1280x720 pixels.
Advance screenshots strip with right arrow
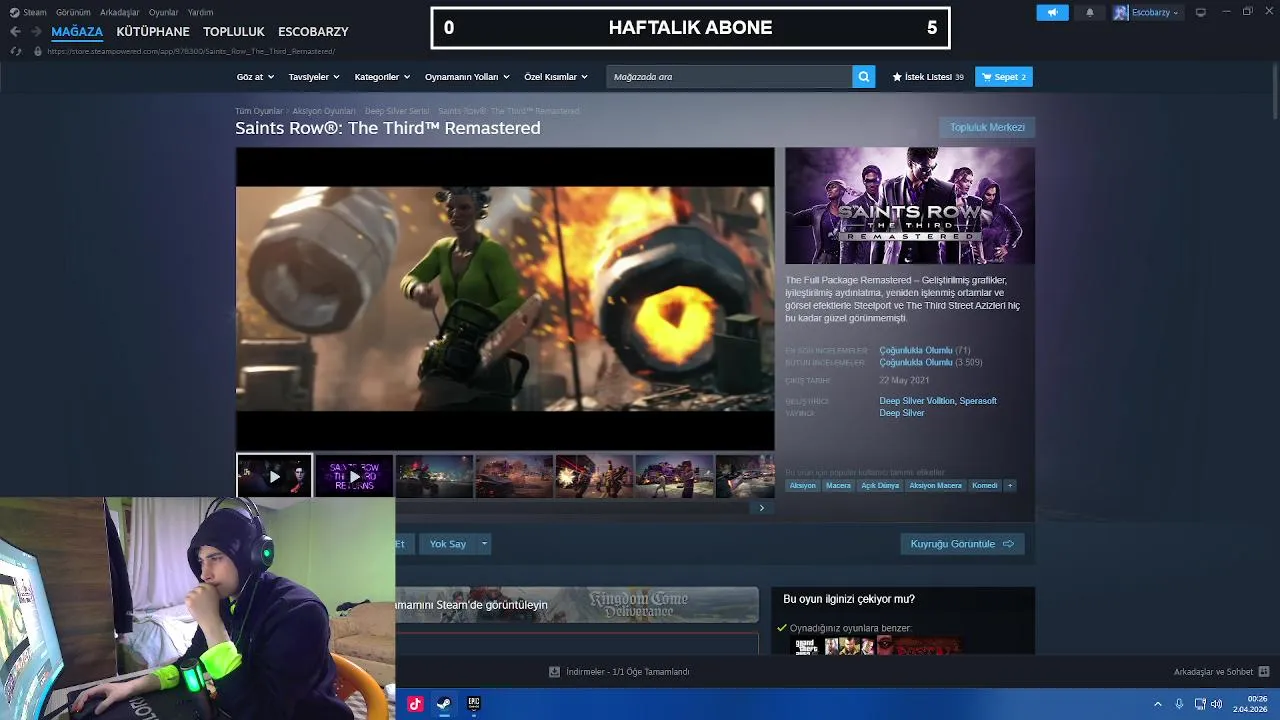coord(761,508)
